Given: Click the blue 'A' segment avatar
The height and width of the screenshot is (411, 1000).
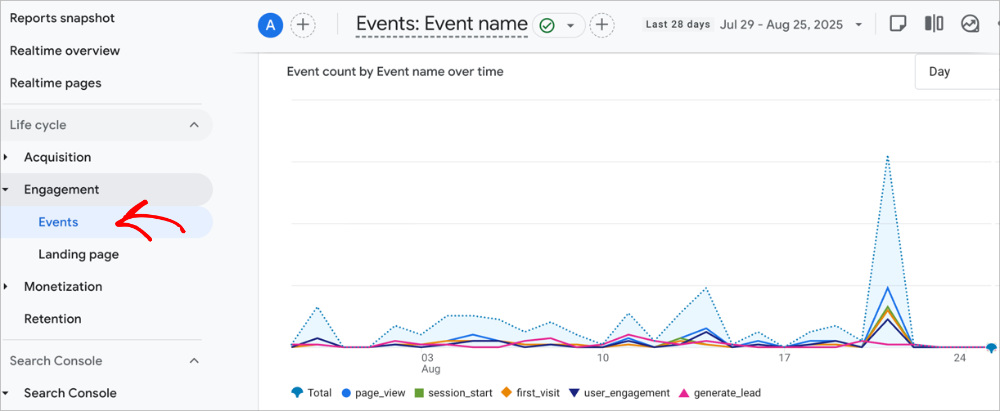Looking at the screenshot, I should point(270,26).
